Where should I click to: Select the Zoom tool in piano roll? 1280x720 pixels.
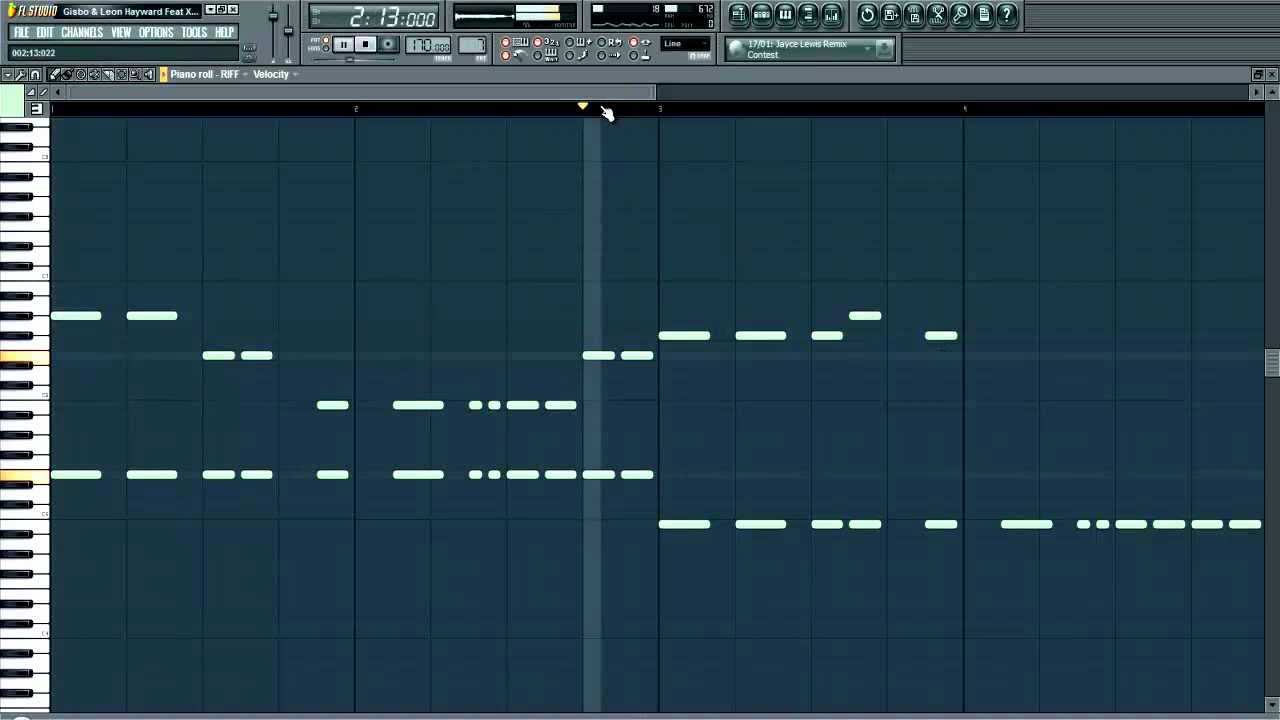(135, 74)
